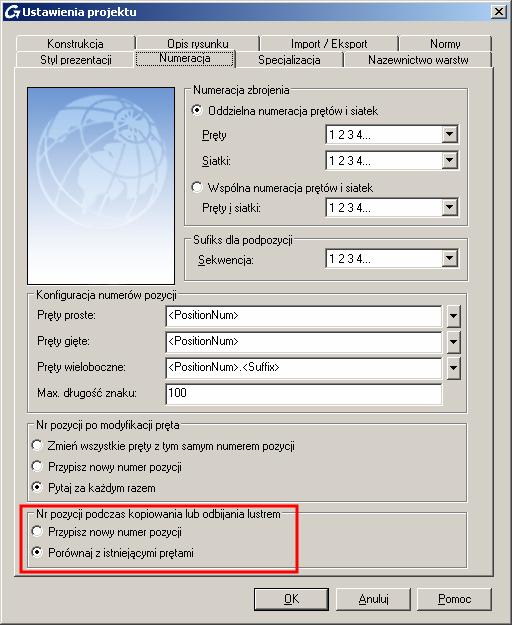
Task: Select the 'Numeracja' tab
Action: [x=184, y=58]
